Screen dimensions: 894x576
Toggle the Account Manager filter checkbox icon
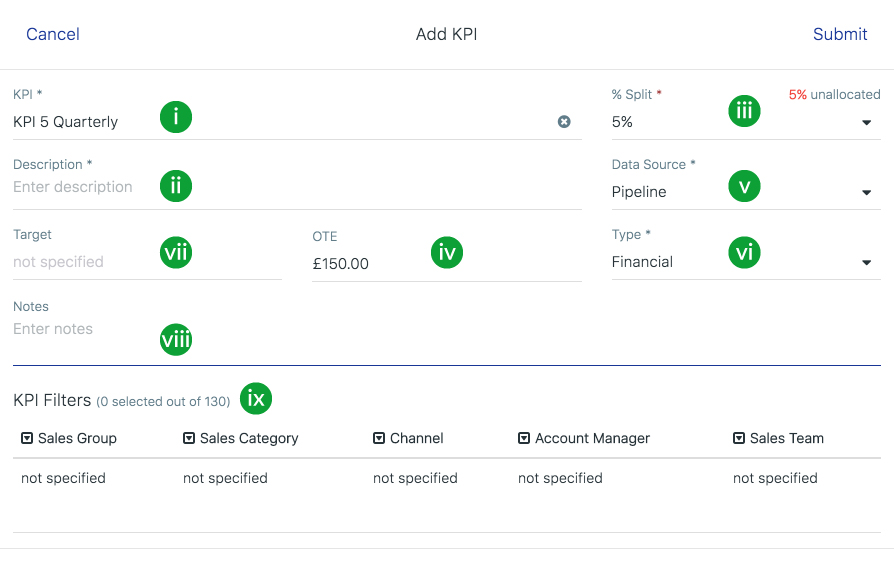point(523,438)
